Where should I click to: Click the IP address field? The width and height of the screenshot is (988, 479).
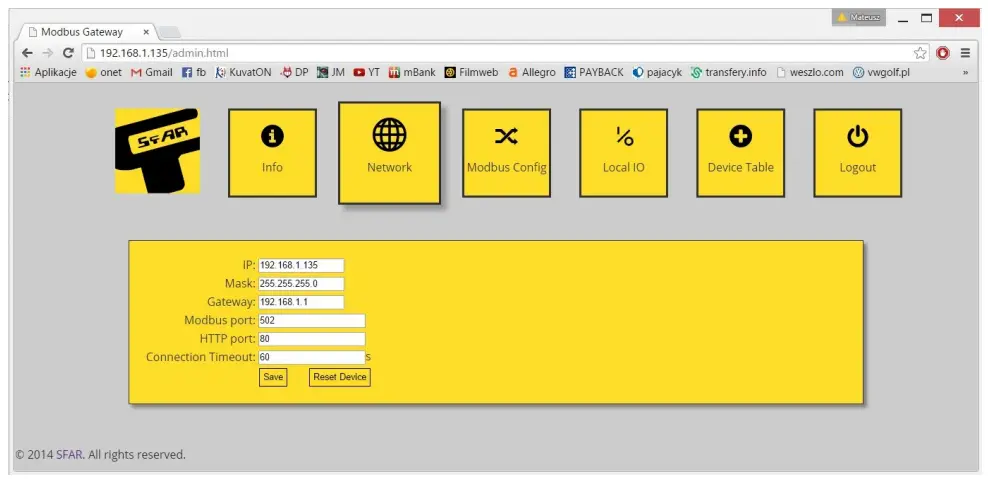coord(301,265)
